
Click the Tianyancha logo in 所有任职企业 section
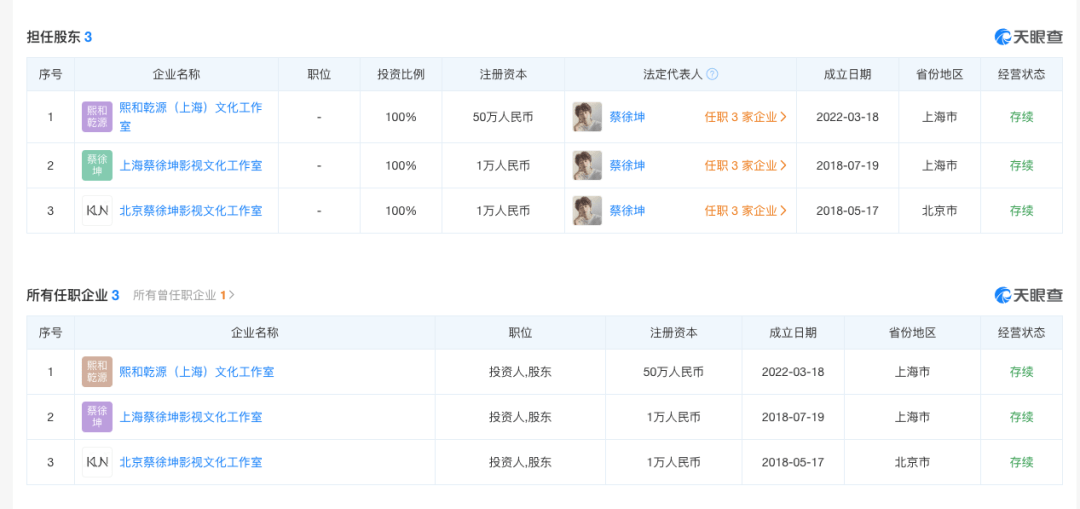click(1028, 295)
